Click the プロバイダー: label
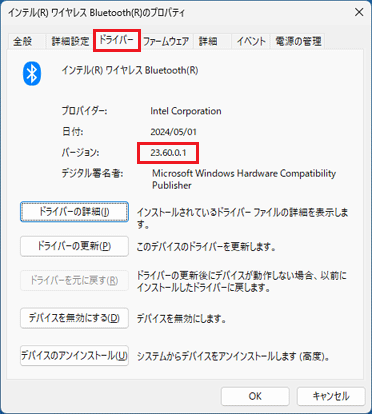The width and height of the screenshot is (372, 414). pyautogui.click(x=84, y=111)
